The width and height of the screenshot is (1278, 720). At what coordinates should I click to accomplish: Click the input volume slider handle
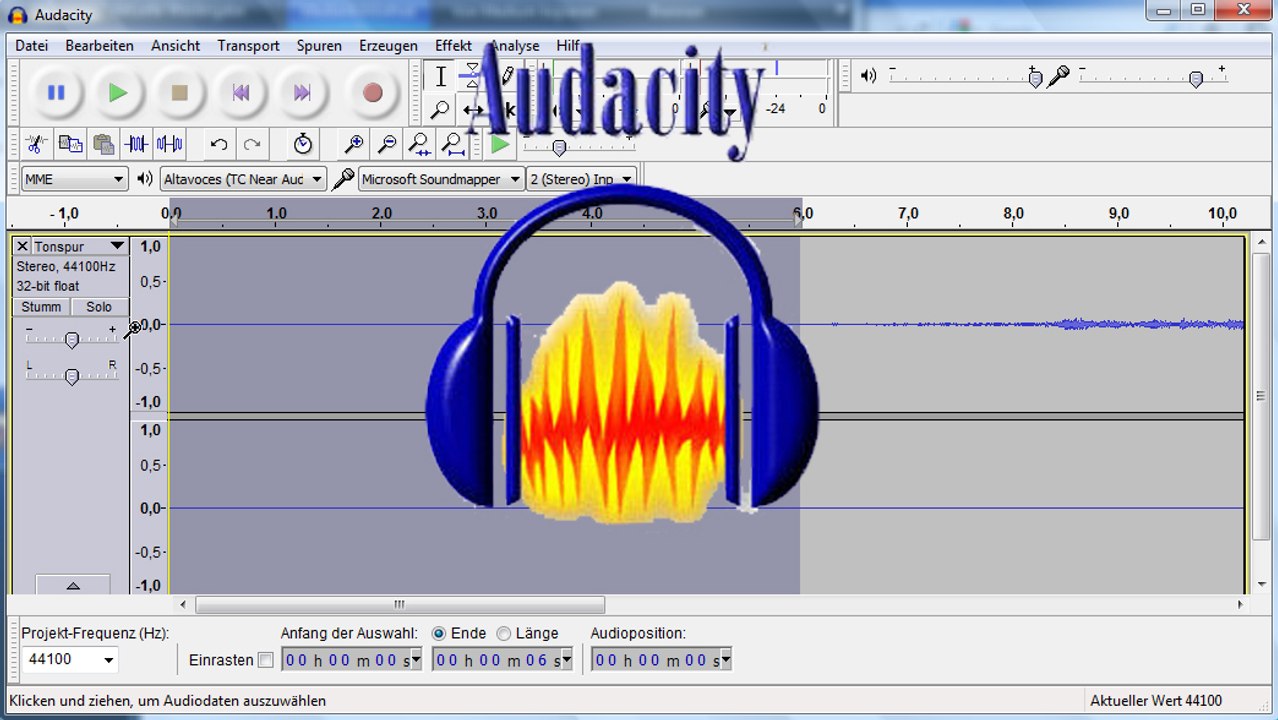[1196, 79]
